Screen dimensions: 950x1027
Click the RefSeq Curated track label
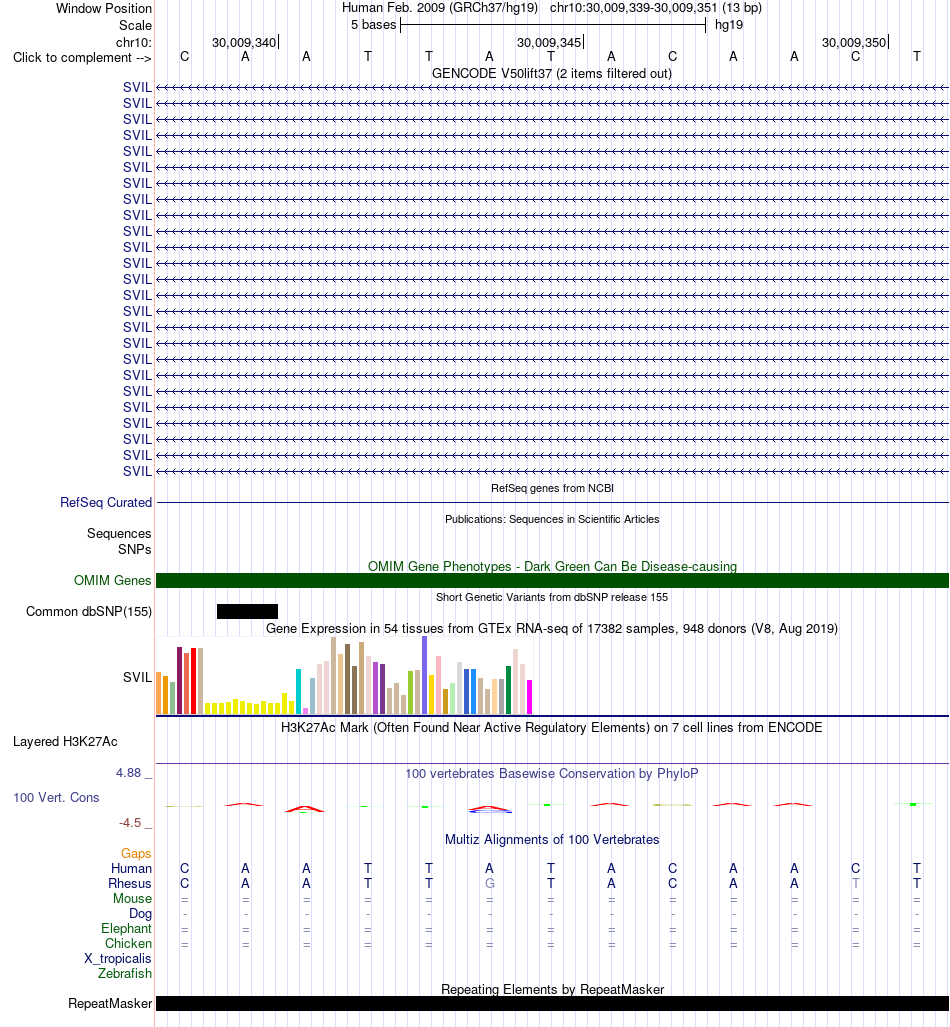tap(105, 502)
